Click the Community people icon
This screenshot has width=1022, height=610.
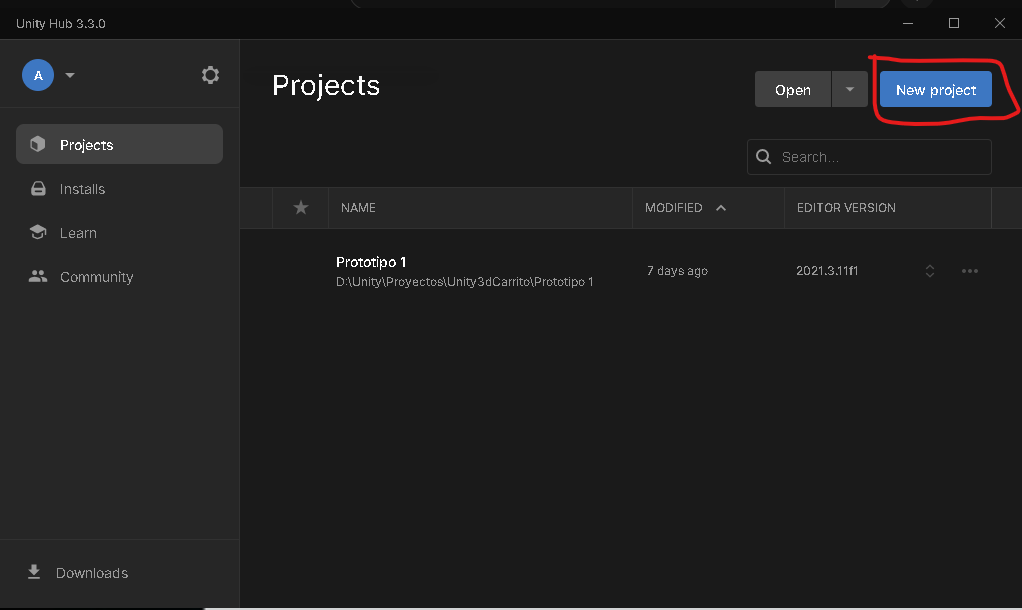click(x=38, y=277)
